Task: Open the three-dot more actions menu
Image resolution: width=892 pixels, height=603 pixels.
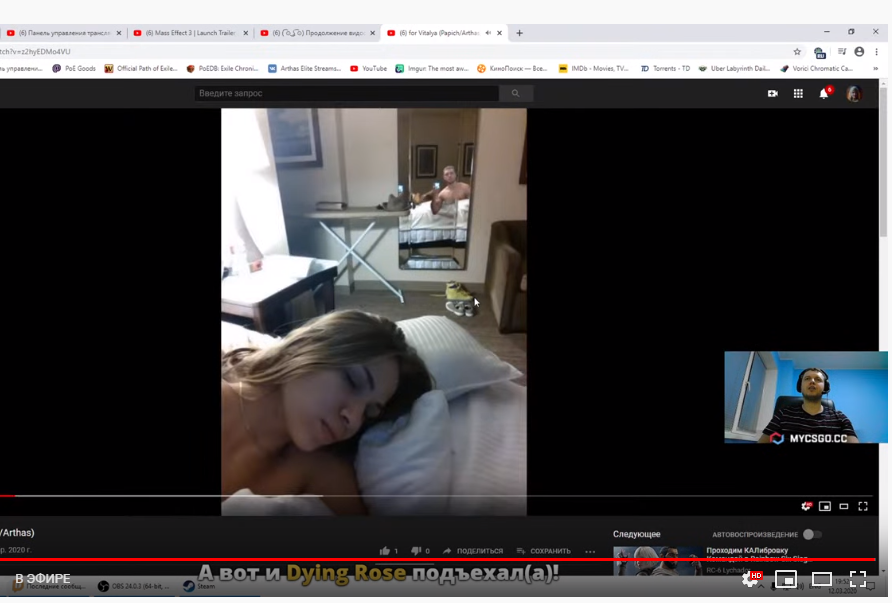Action: point(590,551)
